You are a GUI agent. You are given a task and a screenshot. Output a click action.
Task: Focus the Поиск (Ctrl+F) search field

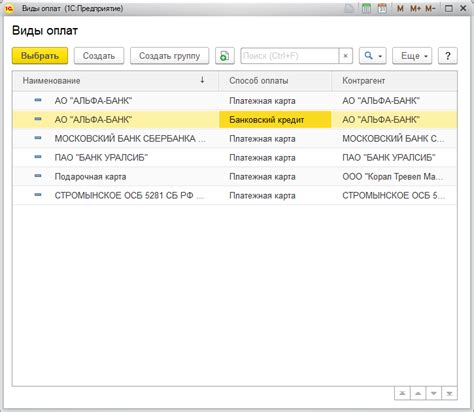pyautogui.click(x=289, y=56)
